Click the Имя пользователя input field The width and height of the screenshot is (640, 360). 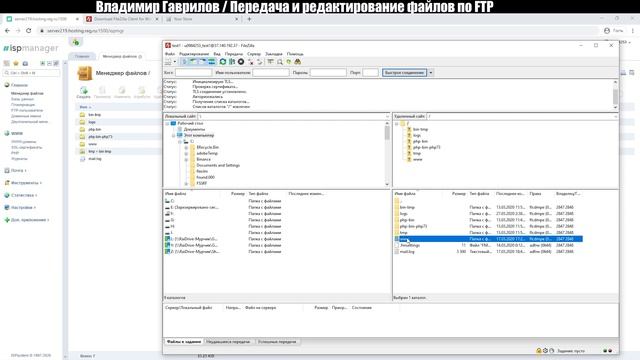(271, 73)
